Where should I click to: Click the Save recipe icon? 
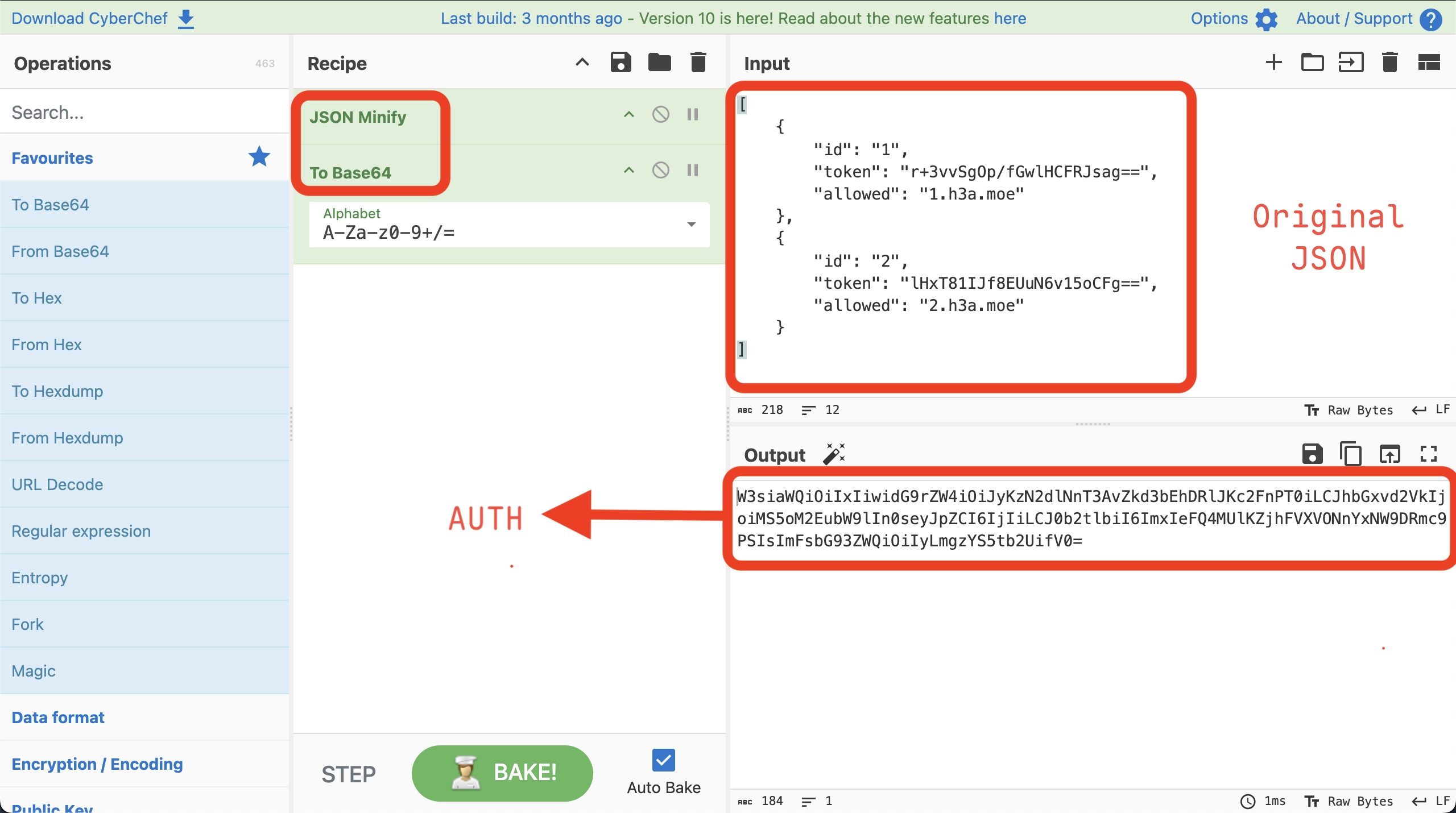pos(621,62)
